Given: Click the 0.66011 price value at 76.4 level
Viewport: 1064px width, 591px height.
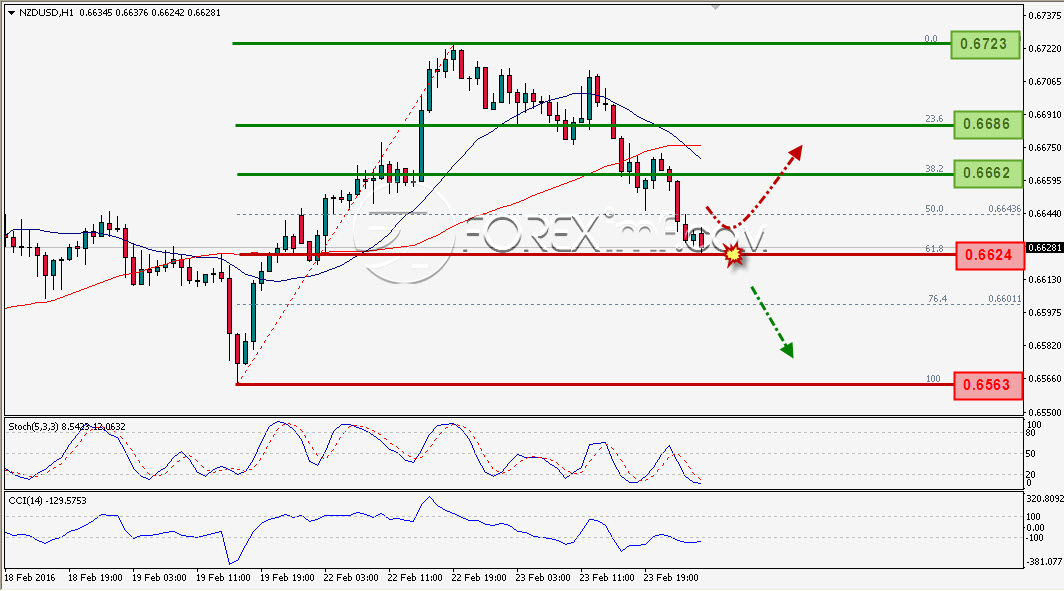Looking at the screenshot, I should coord(1004,299).
